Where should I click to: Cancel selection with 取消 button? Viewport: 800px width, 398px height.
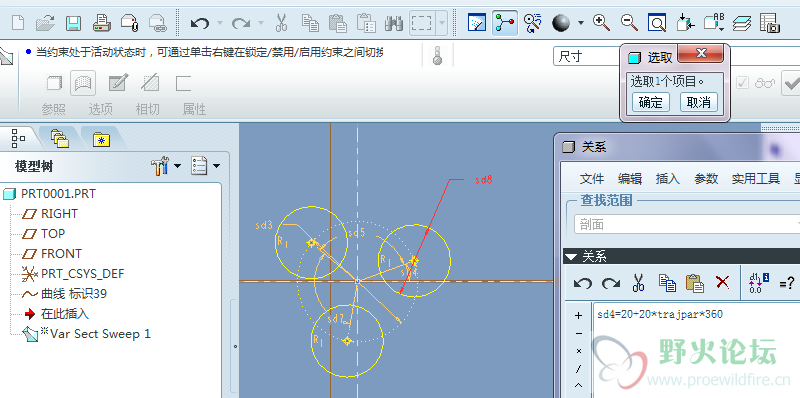tap(698, 103)
